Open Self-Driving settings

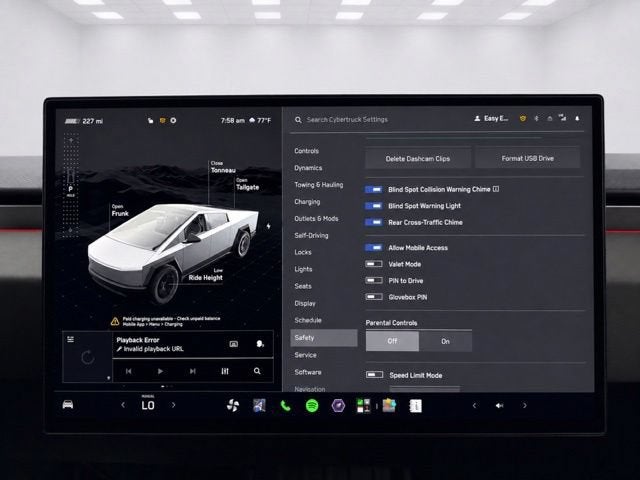[311, 236]
